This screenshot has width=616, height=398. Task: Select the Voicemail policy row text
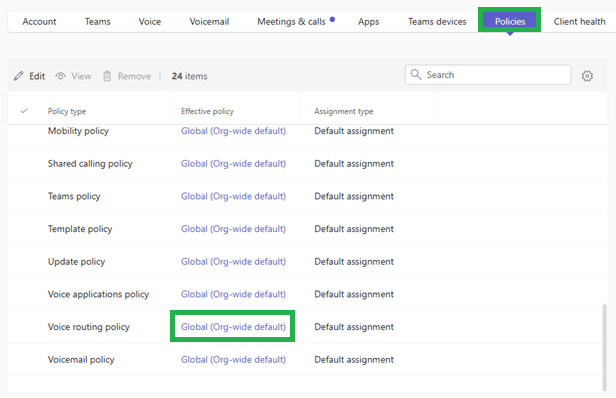81,359
